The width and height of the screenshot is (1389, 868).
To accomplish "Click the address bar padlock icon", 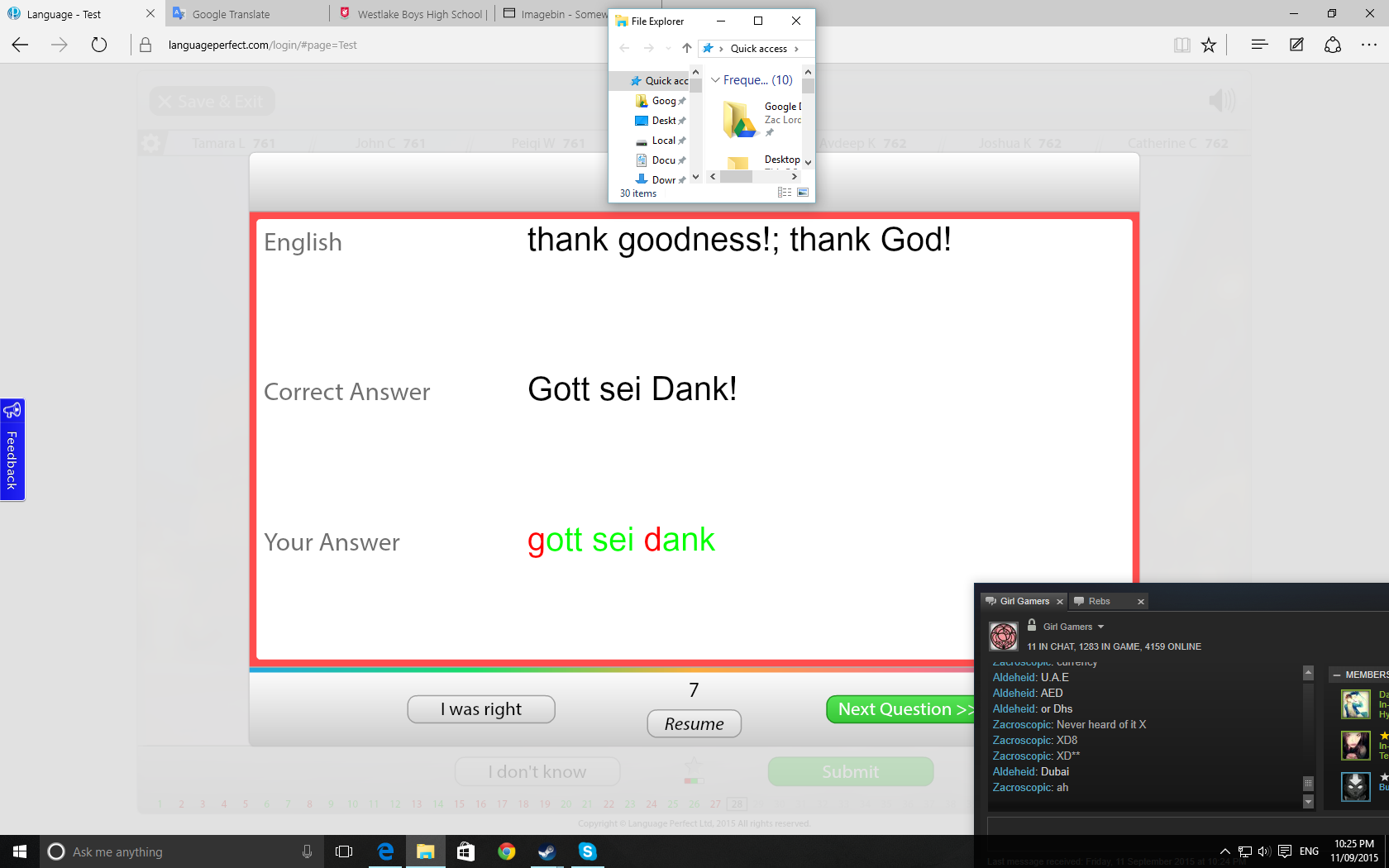I will pyautogui.click(x=146, y=45).
